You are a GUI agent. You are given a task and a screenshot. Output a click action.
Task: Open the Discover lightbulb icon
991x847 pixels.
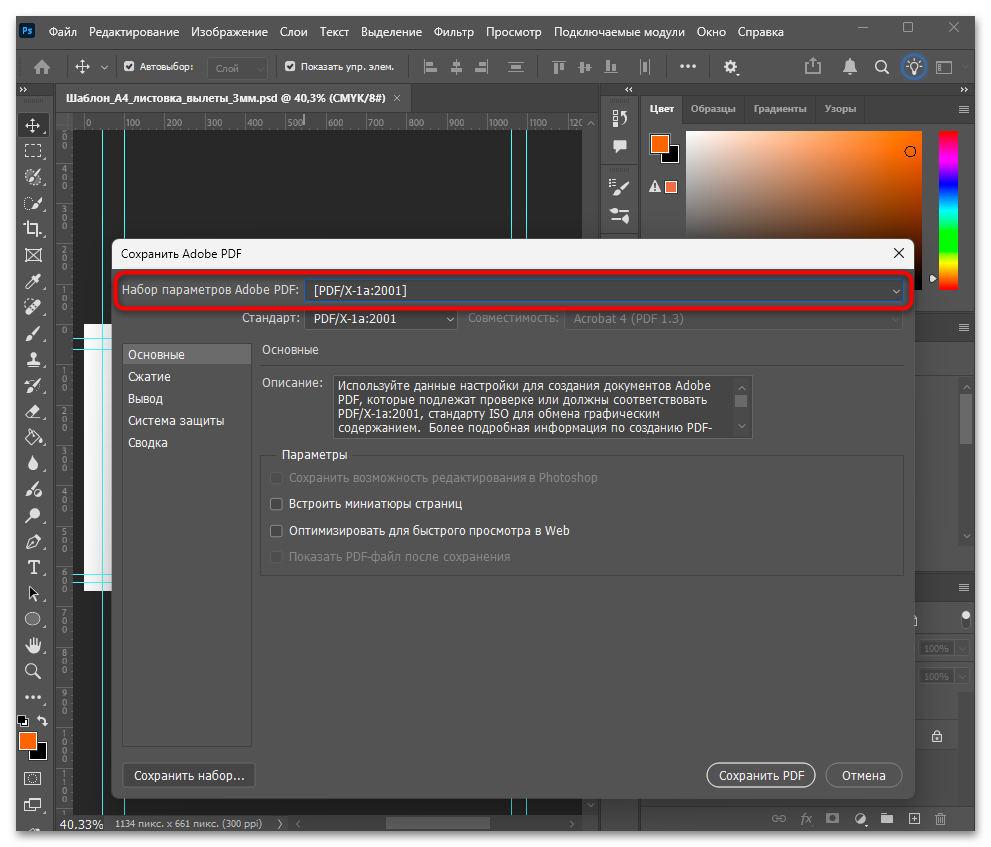pyautogui.click(x=914, y=67)
